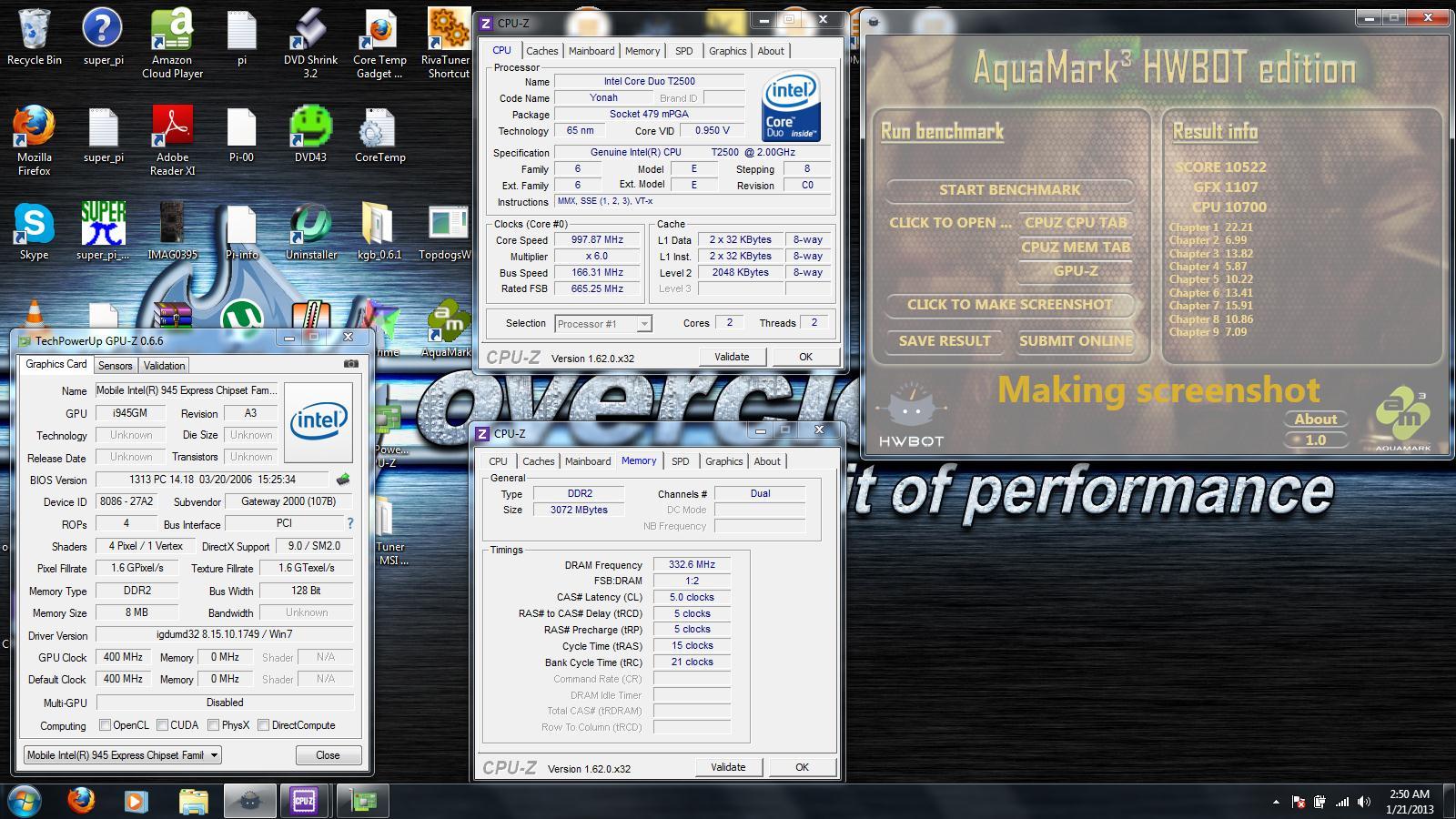This screenshot has height=819, width=1456.
Task: Click the About button in AquaMark
Action: tap(1316, 420)
